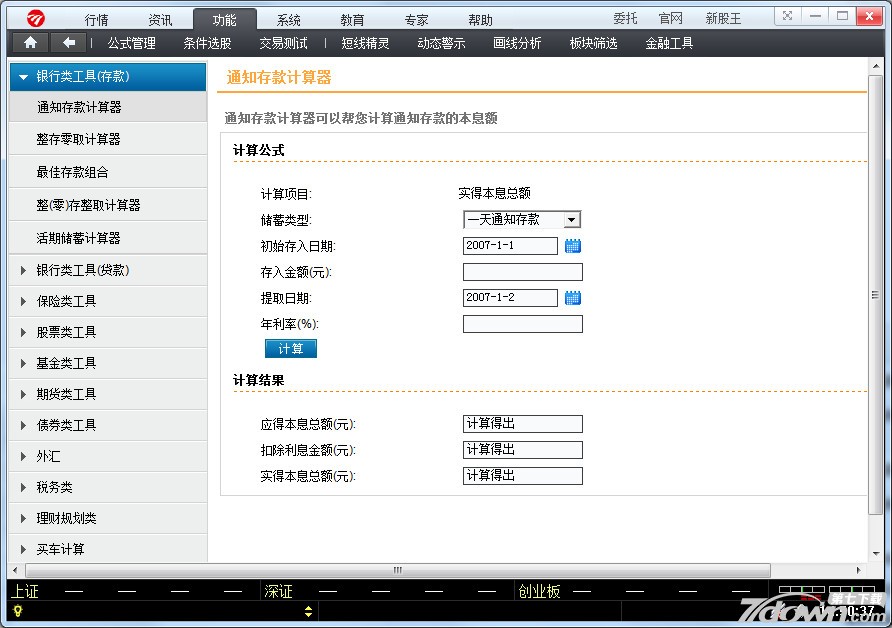The height and width of the screenshot is (628, 892).
Task: Click the full-screen toggle icon in title bar
Action: (789, 16)
